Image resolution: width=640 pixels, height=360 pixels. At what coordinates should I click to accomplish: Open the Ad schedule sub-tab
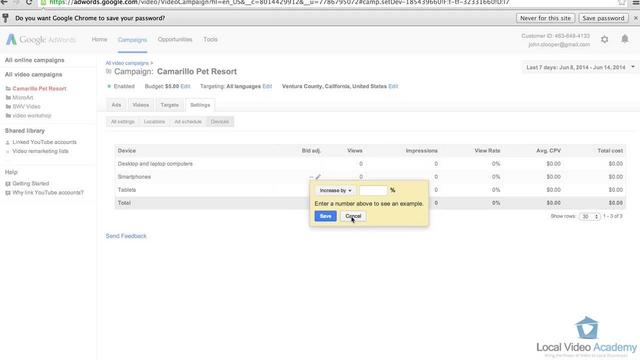point(188,122)
